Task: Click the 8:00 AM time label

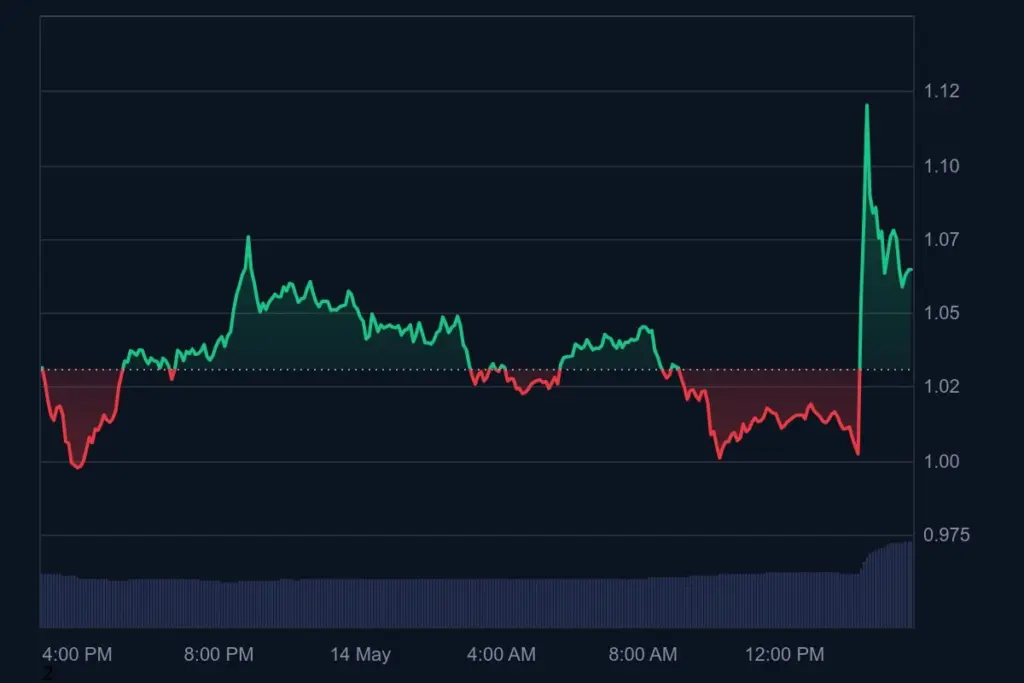Action: (643, 655)
